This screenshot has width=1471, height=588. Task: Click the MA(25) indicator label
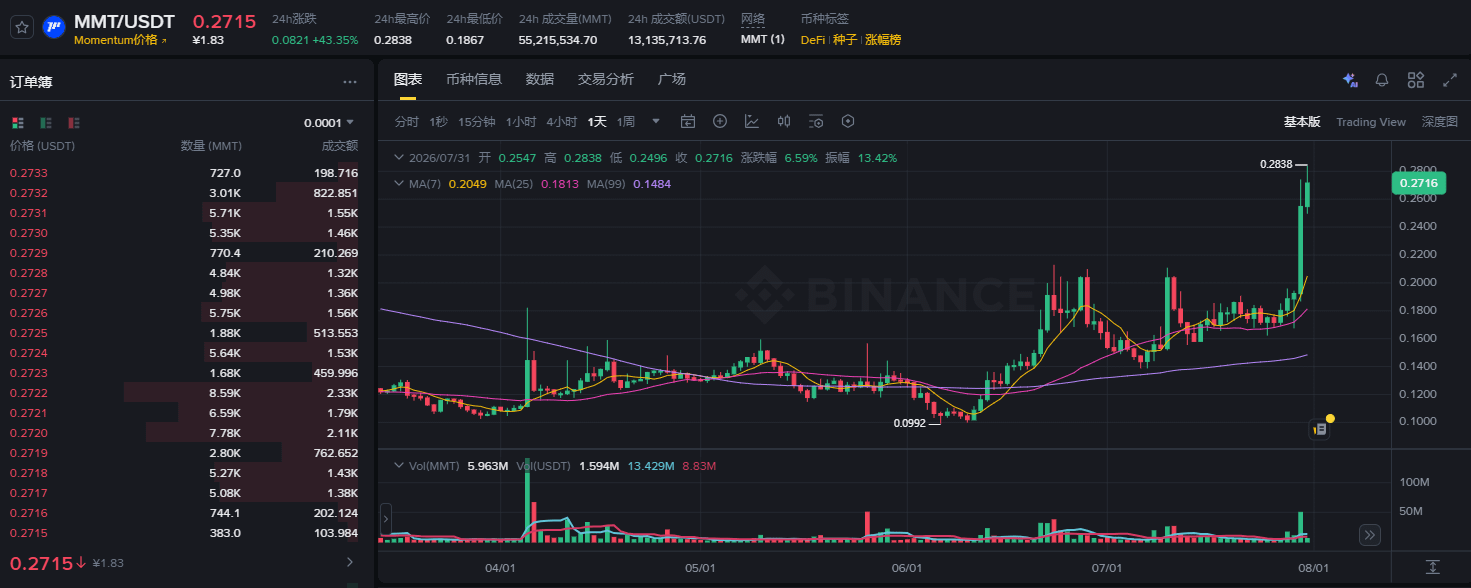512,184
